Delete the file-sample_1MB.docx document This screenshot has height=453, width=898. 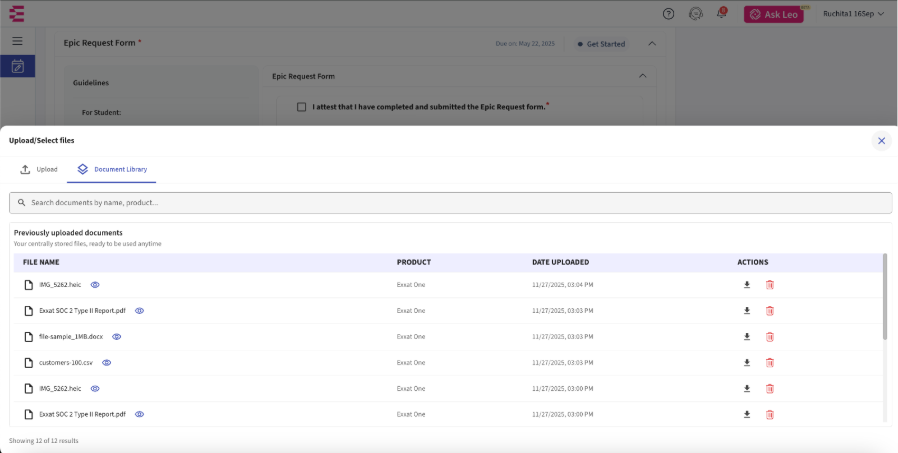click(770, 337)
